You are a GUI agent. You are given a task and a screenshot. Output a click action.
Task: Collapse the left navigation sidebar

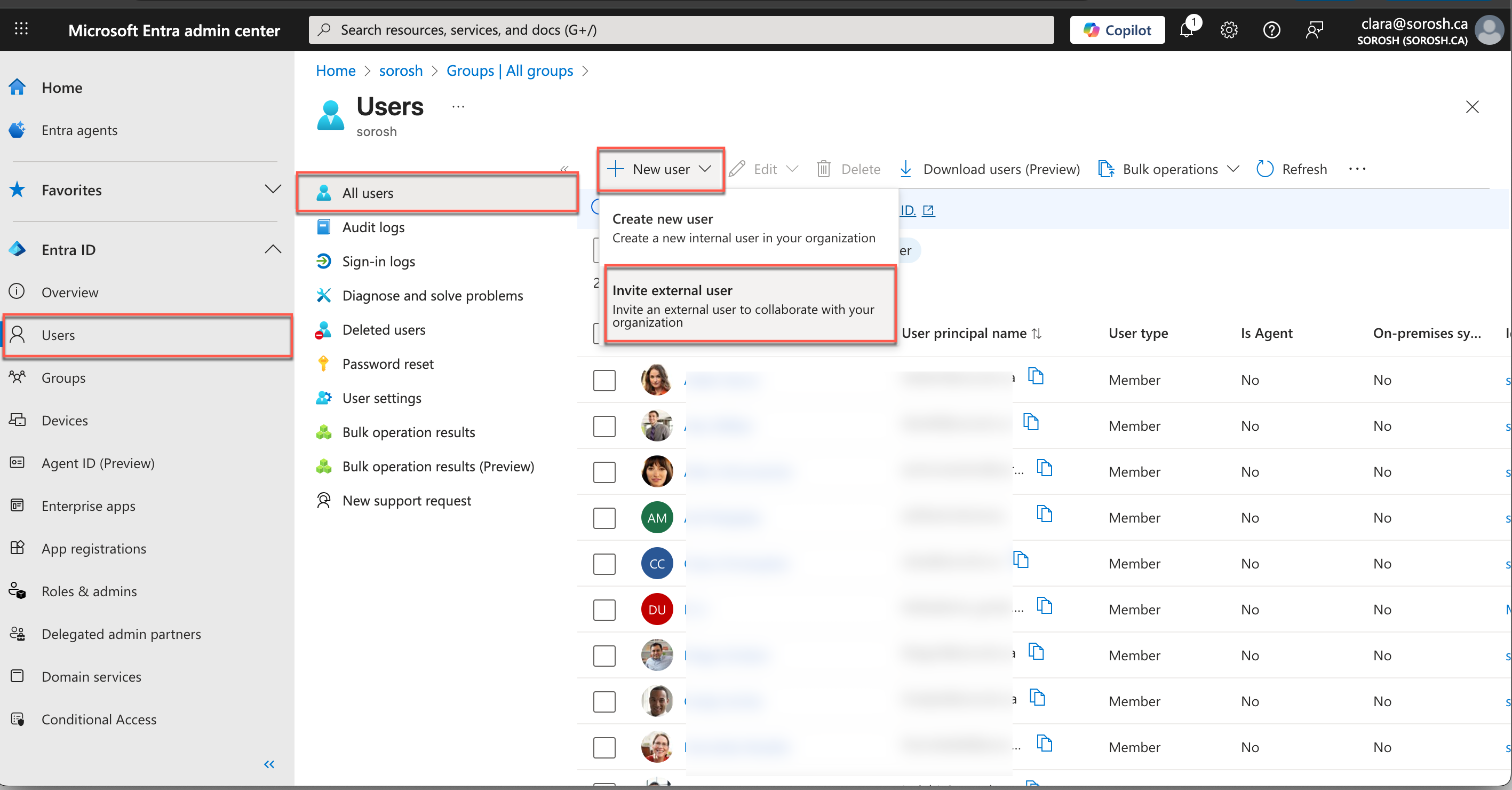269,764
